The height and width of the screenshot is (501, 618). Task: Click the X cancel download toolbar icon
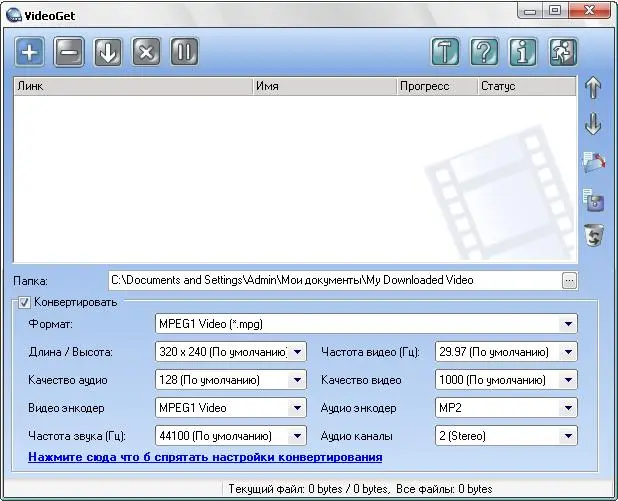(x=146, y=52)
